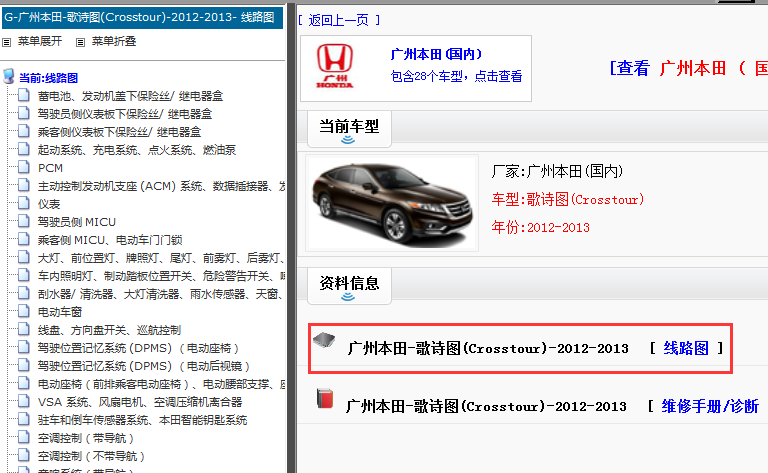Click the page icon beside 驻车和倒车传感器系统

pyautogui.click(x=24, y=419)
